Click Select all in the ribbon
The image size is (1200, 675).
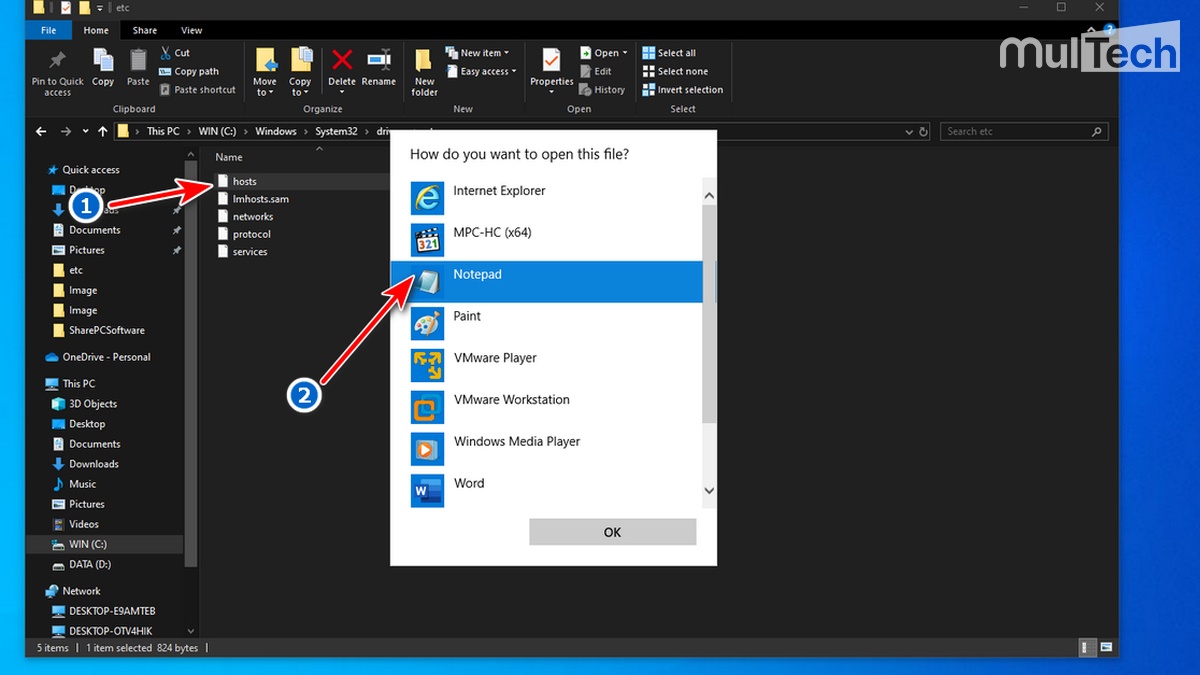point(671,52)
